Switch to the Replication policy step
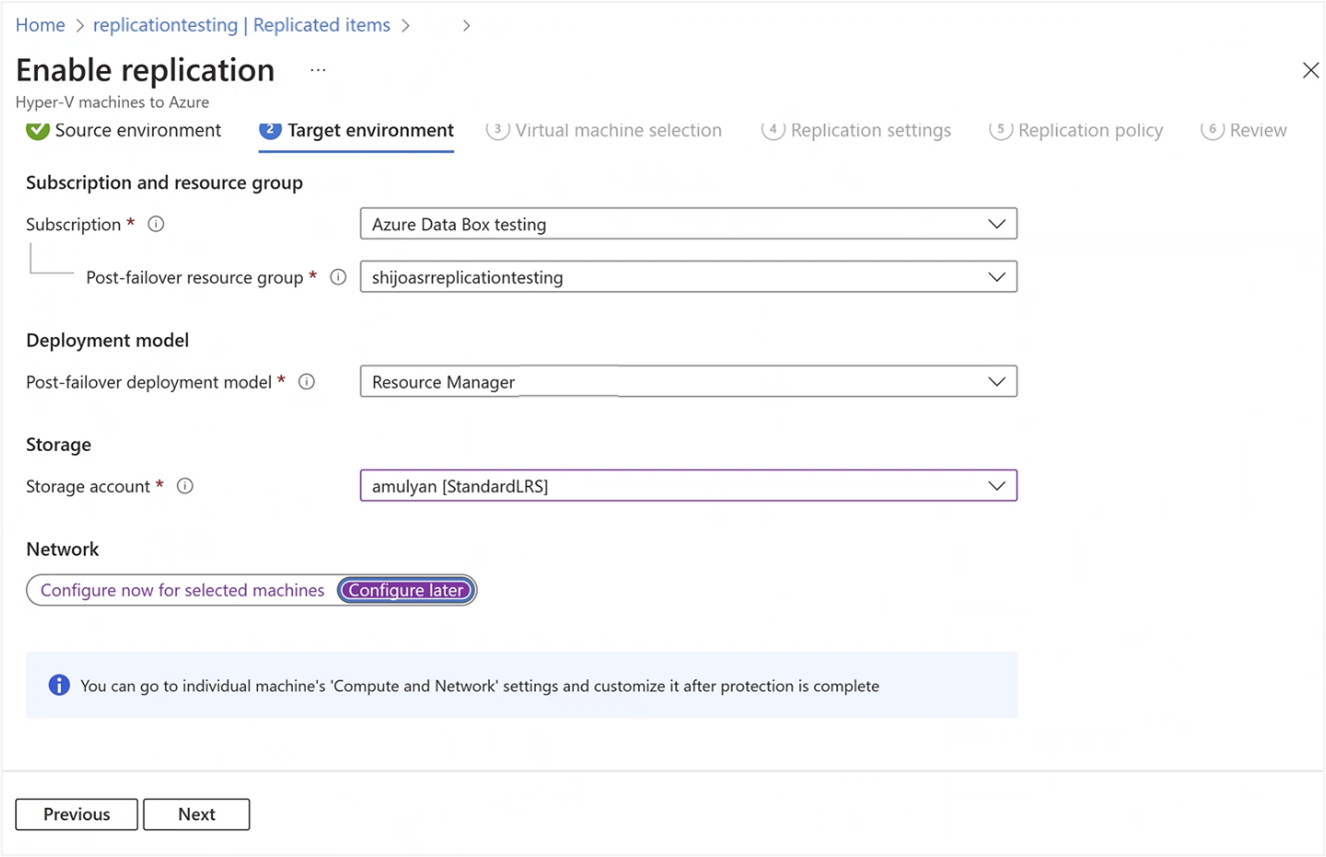Screen dimensions: 1326x857 [x=1076, y=130]
